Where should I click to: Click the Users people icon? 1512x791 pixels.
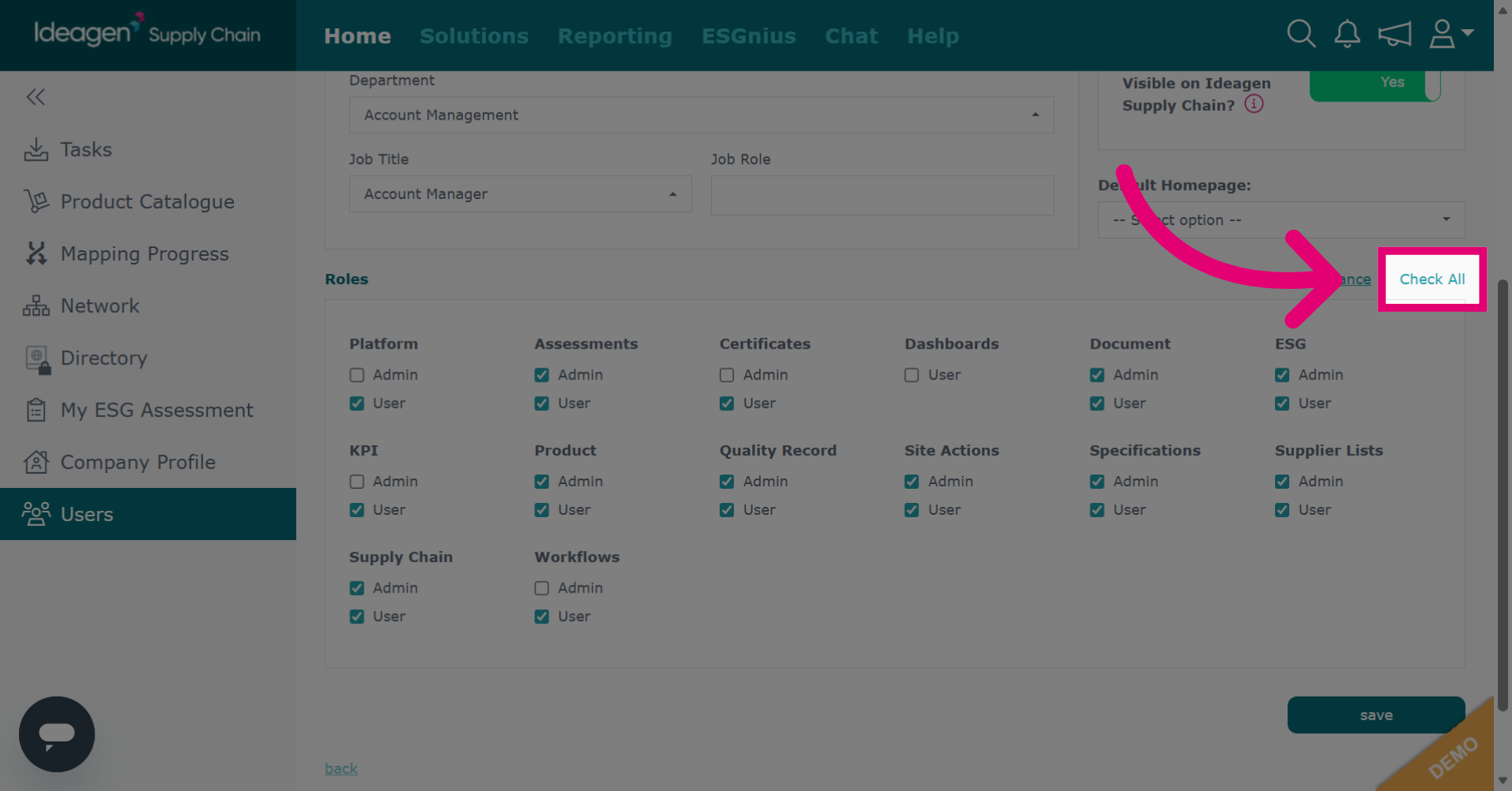coord(36,514)
